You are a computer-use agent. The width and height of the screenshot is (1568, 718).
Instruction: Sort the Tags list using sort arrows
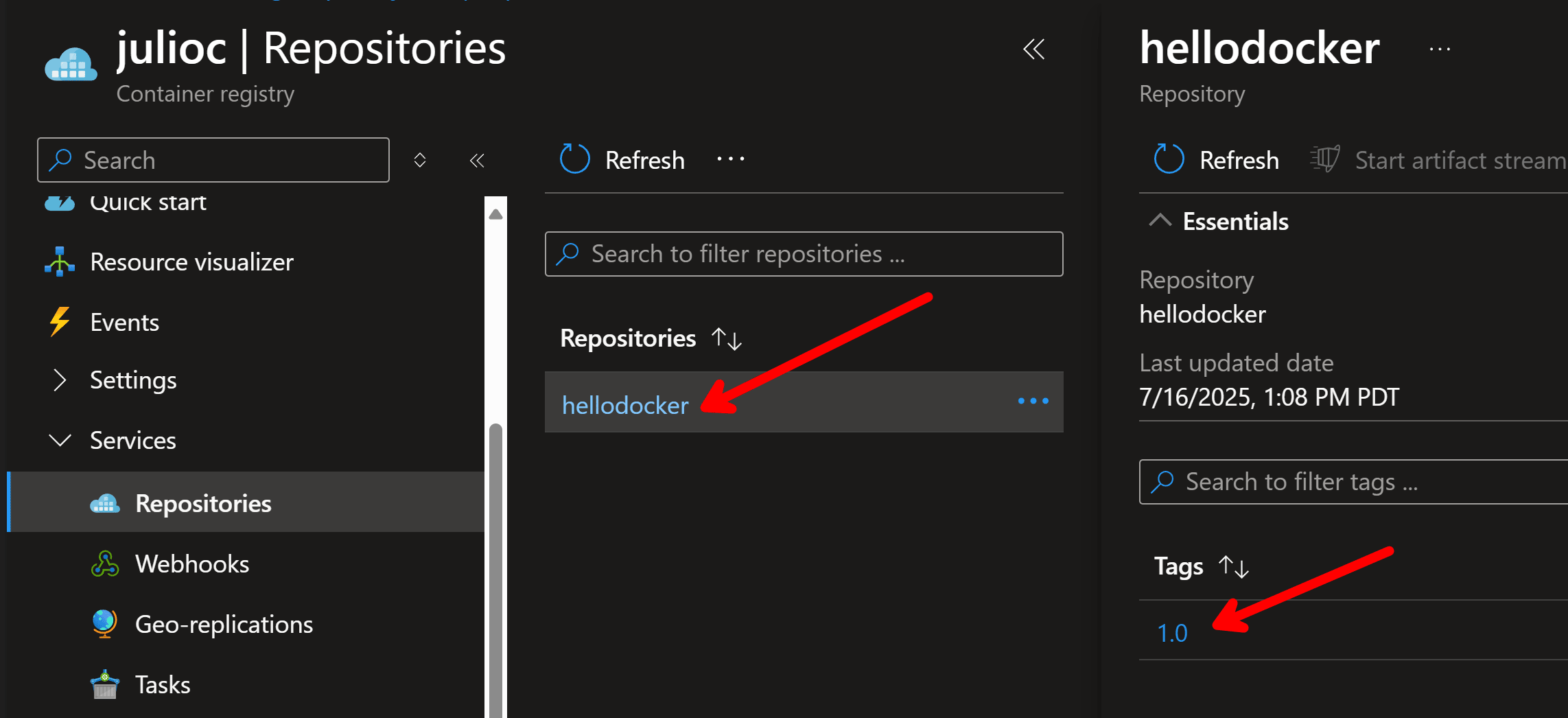(1233, 566)
